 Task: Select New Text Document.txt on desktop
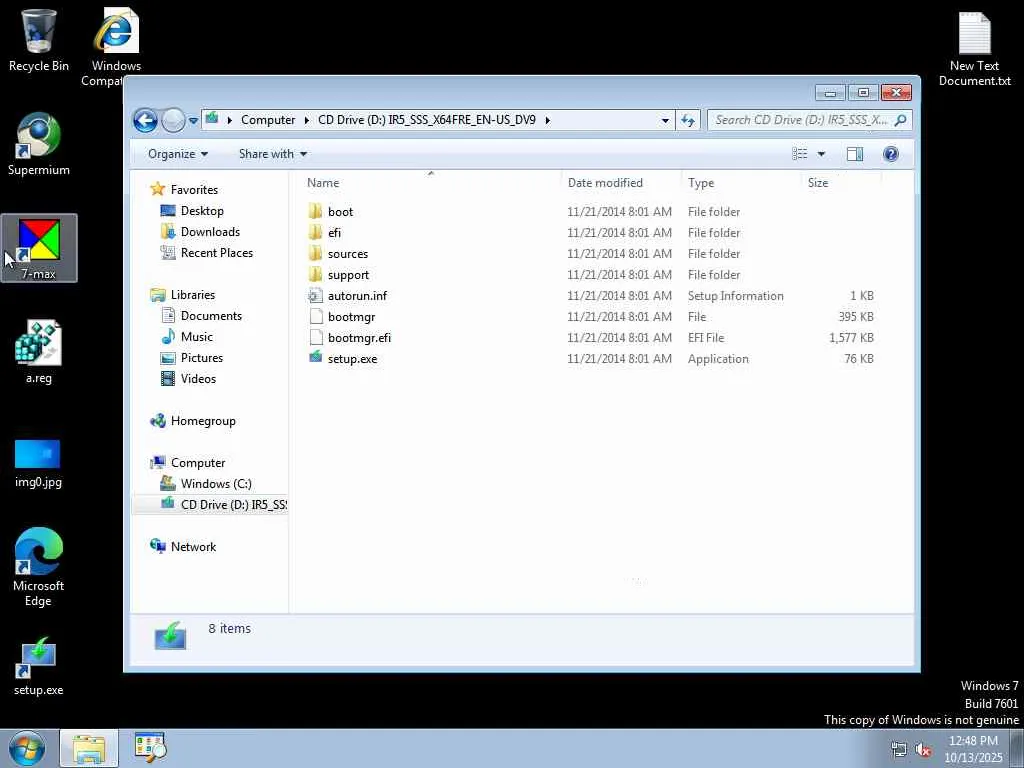pos(974,49)
